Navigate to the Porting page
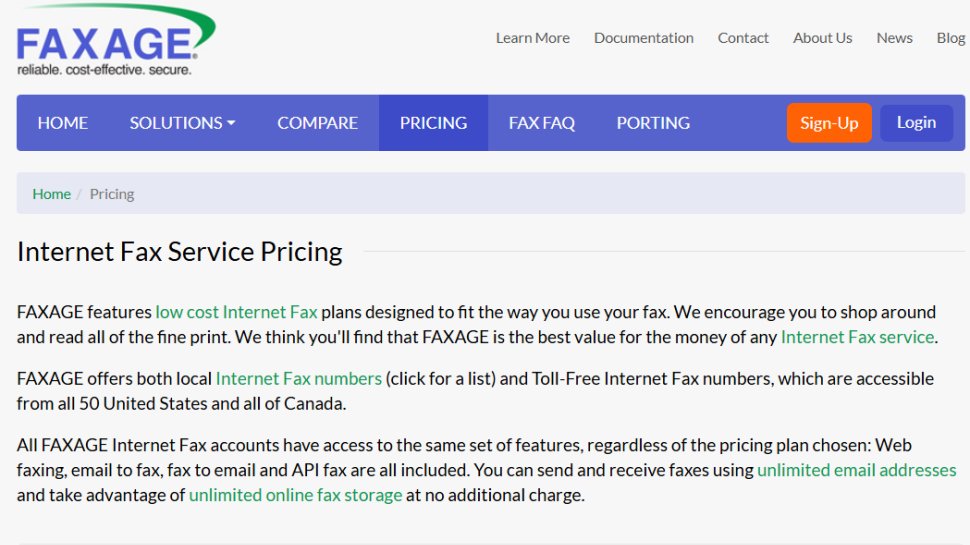 653,123
